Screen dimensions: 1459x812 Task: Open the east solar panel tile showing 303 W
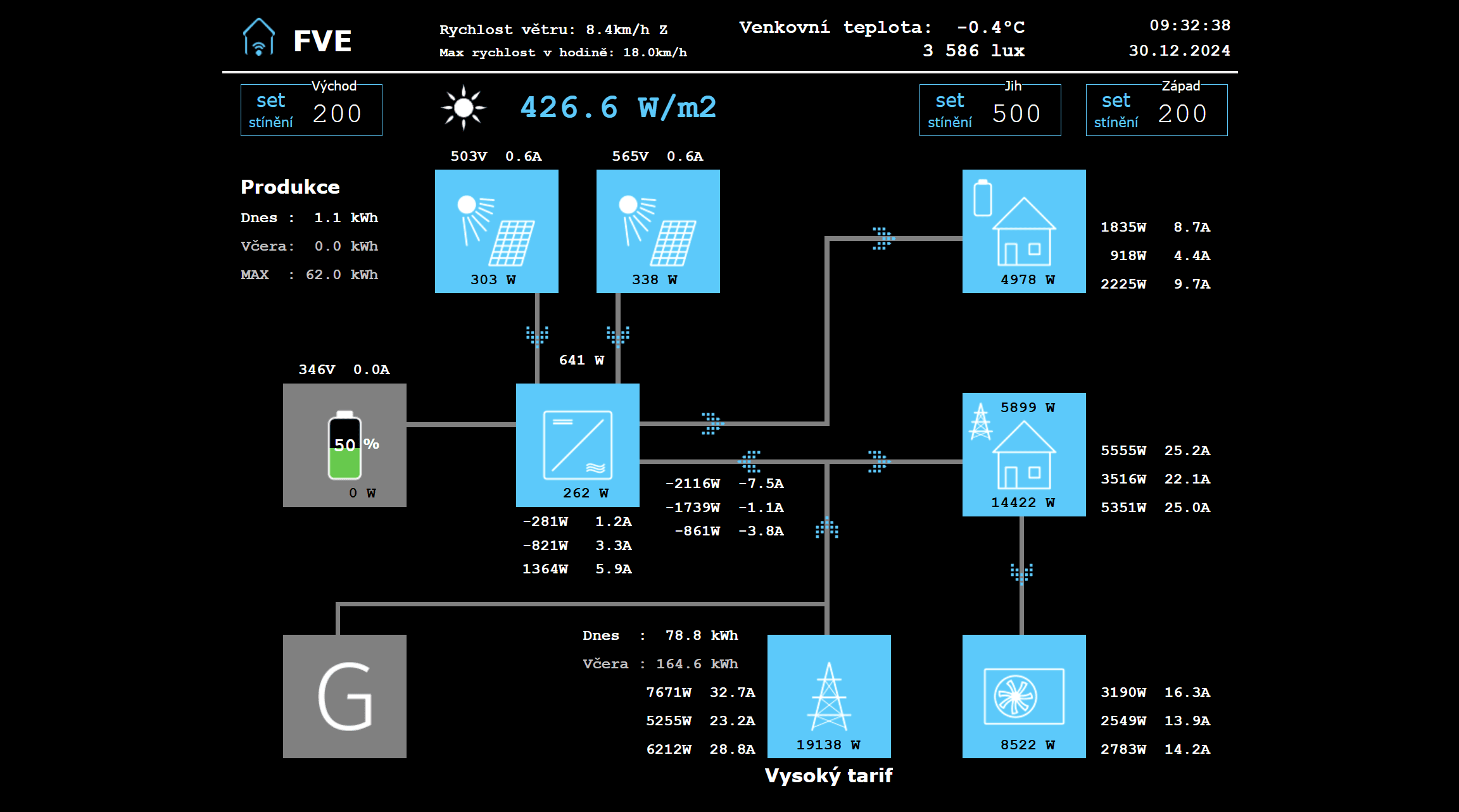(496, 231)
